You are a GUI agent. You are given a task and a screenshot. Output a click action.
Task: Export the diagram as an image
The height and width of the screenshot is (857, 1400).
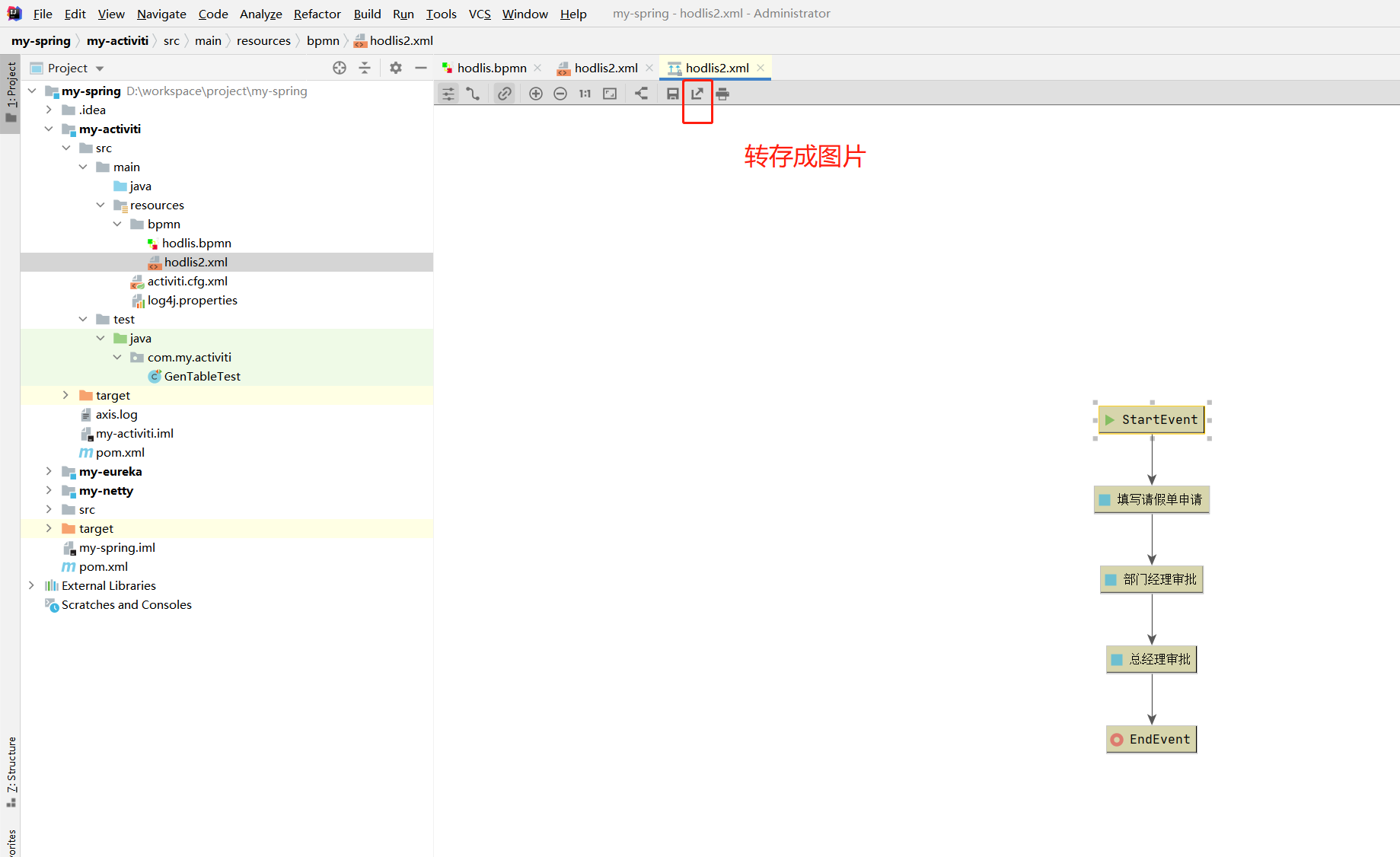point(697,93)
